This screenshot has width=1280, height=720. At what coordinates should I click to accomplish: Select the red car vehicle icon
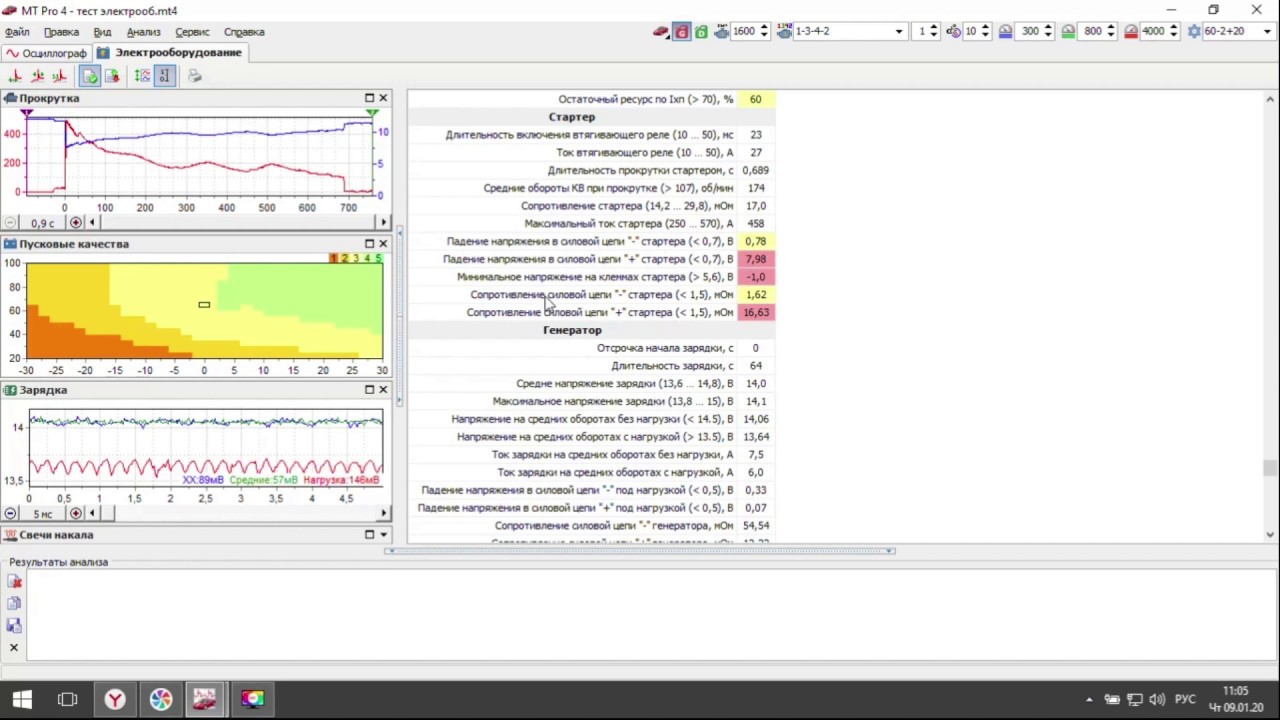point(661,32)
